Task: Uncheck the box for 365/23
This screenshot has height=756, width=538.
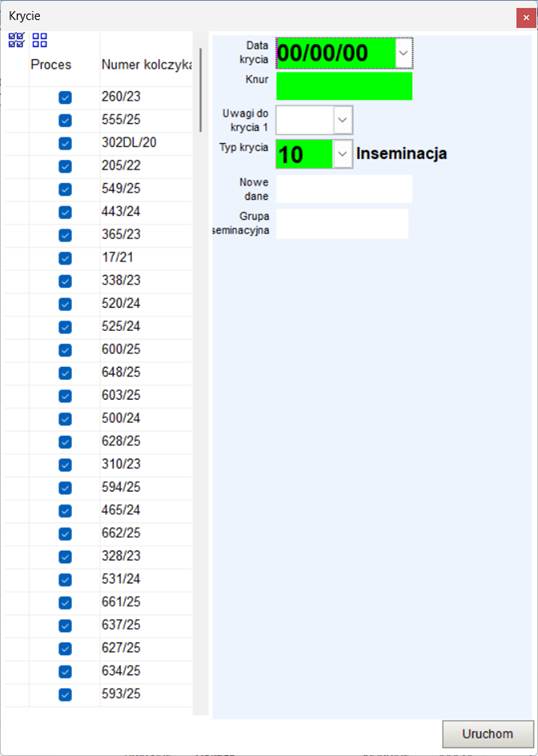Action: tap(65, 235)
